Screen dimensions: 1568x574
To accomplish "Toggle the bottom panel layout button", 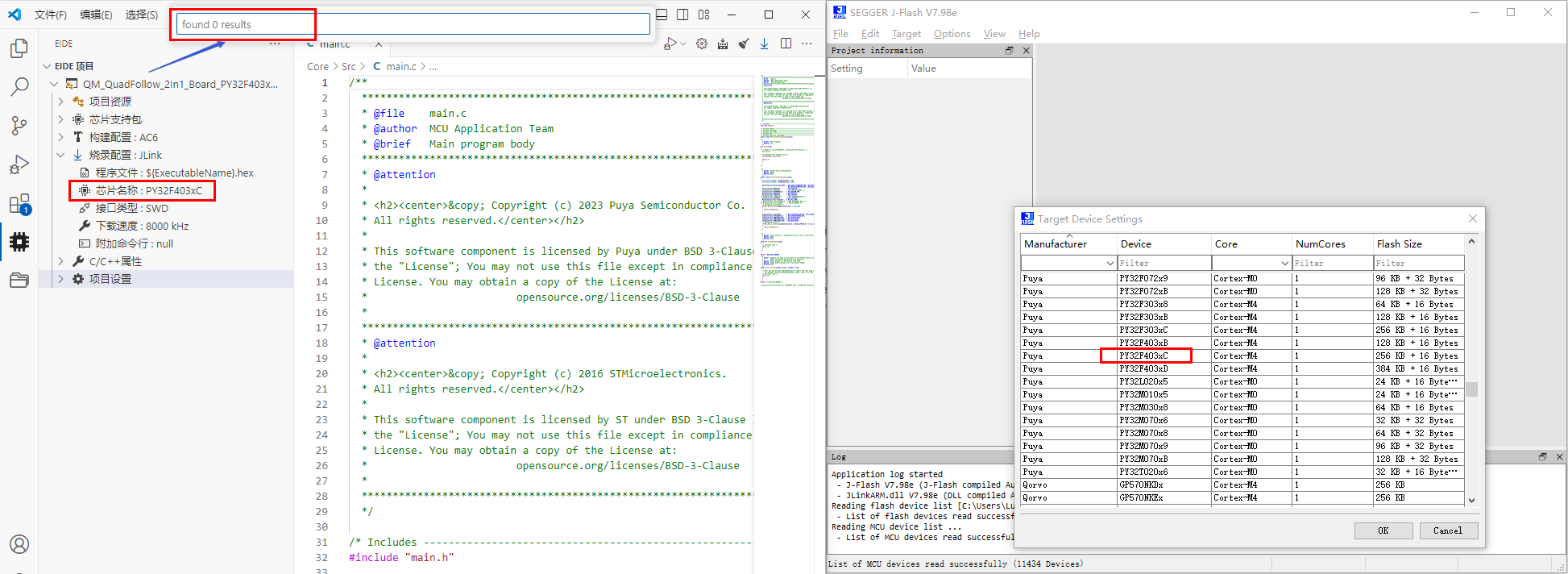I will (x=662, y=15).
